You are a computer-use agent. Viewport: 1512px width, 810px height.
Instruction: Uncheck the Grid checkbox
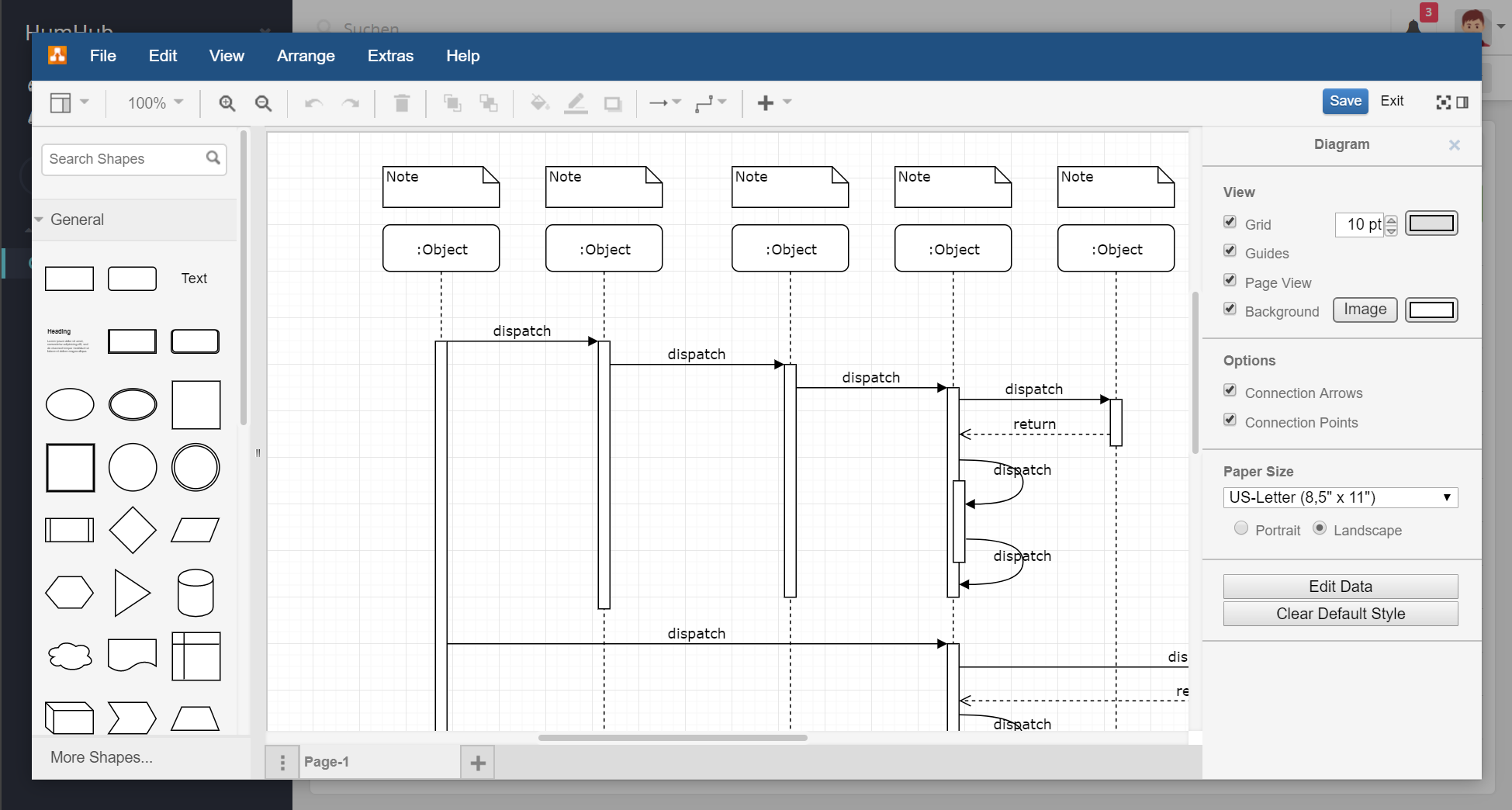(x=1230, y=223)
